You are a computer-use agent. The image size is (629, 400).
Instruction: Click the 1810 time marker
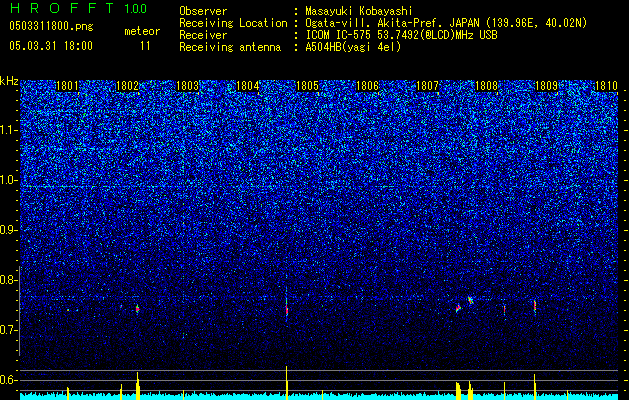coord(606,86)
